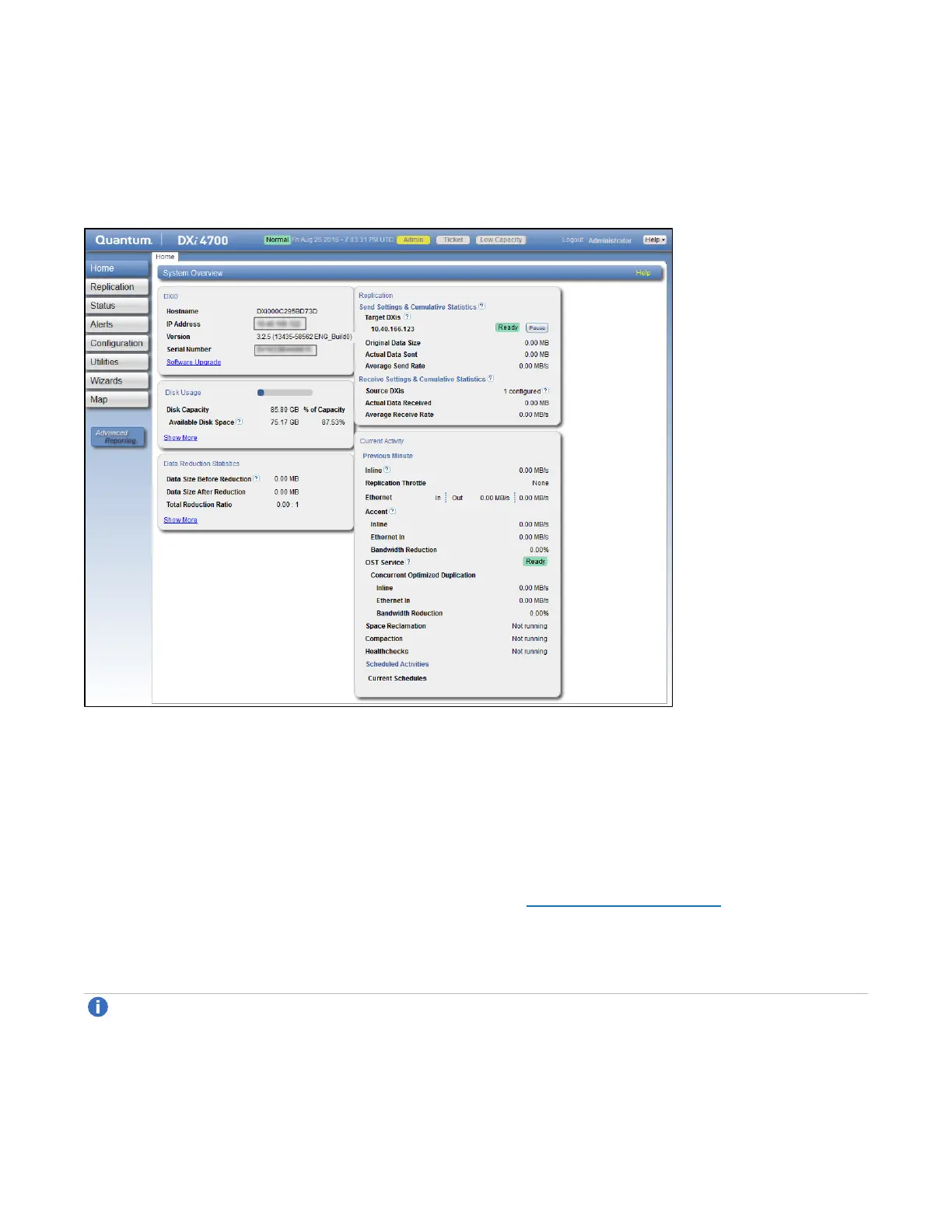Open help icon beside Send Settings & Cumulative Statistics
The image size is (952, 1232).
(481, 306)
